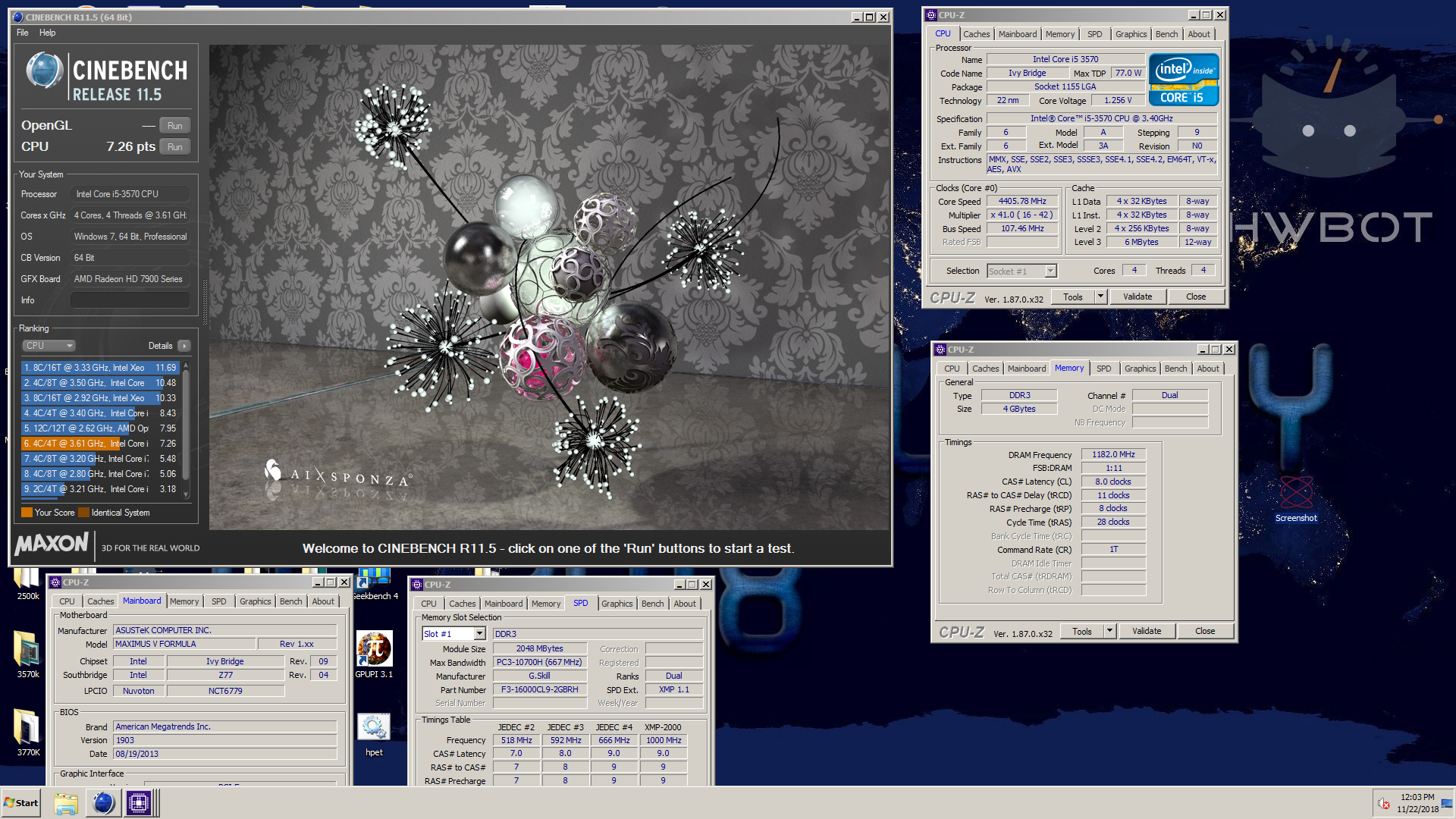Screen dimensions: 1456x819
Task: Click the monitor icon in the system tray
Action: (1448, 803)
